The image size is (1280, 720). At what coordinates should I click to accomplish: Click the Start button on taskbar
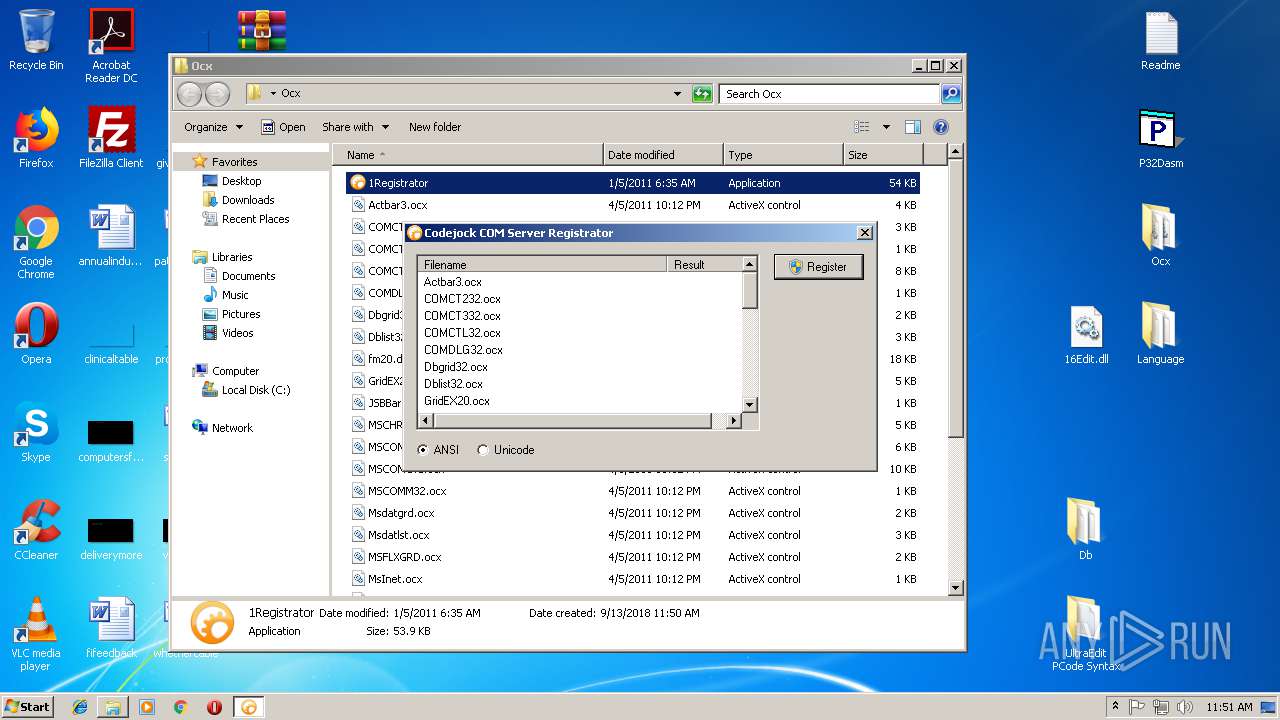click(x=28, y=706)
